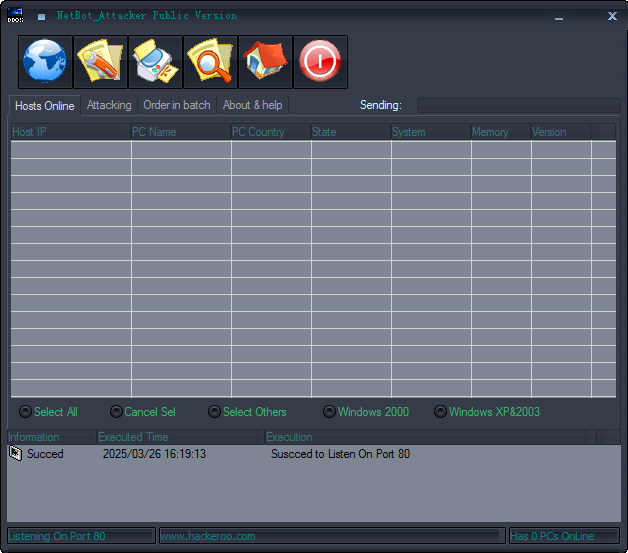This screenshot has width=628, height=553.
Task: Click the magnifying glass search icon
Action: (210, 62)
